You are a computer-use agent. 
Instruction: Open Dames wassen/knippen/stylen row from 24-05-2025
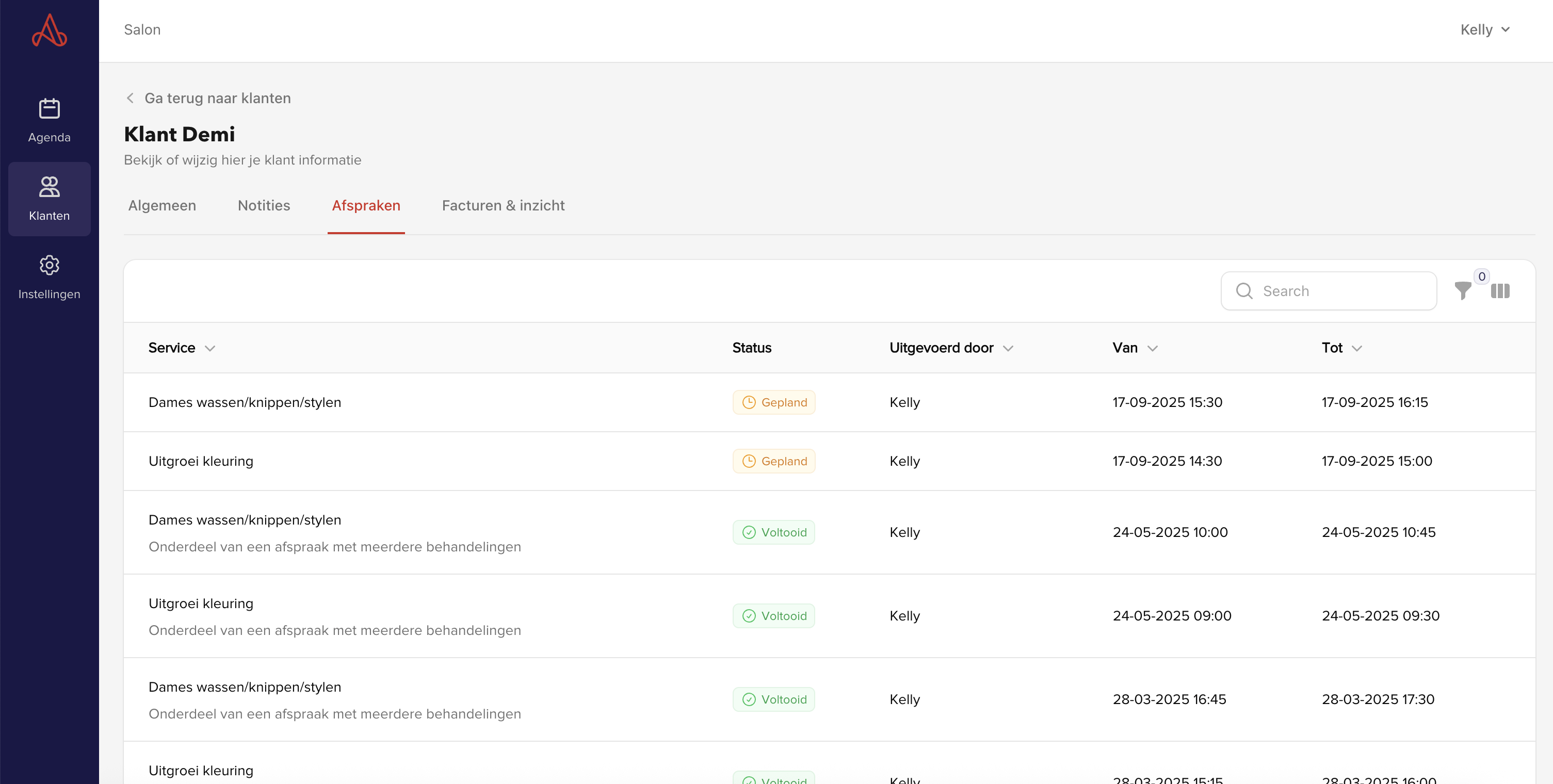(829, 532)
